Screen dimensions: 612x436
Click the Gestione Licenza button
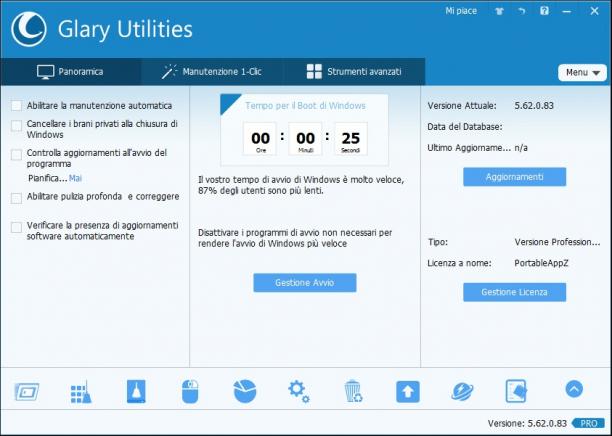[x=514, y=292]
